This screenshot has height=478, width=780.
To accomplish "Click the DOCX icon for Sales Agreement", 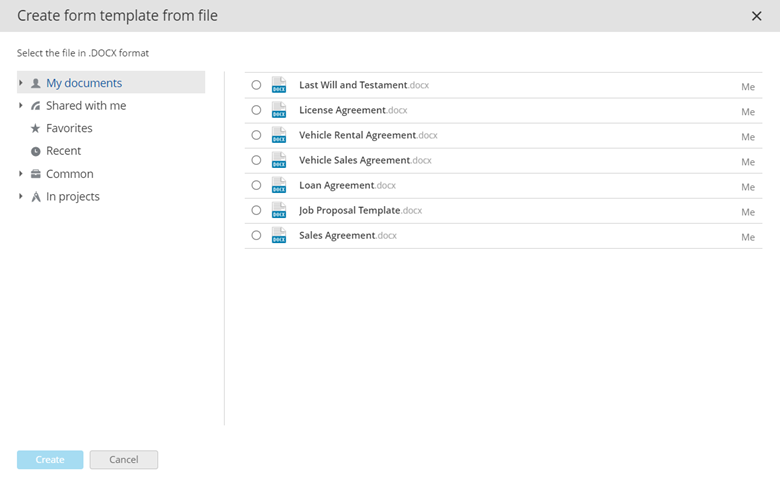I will click(x=279, y=235).
